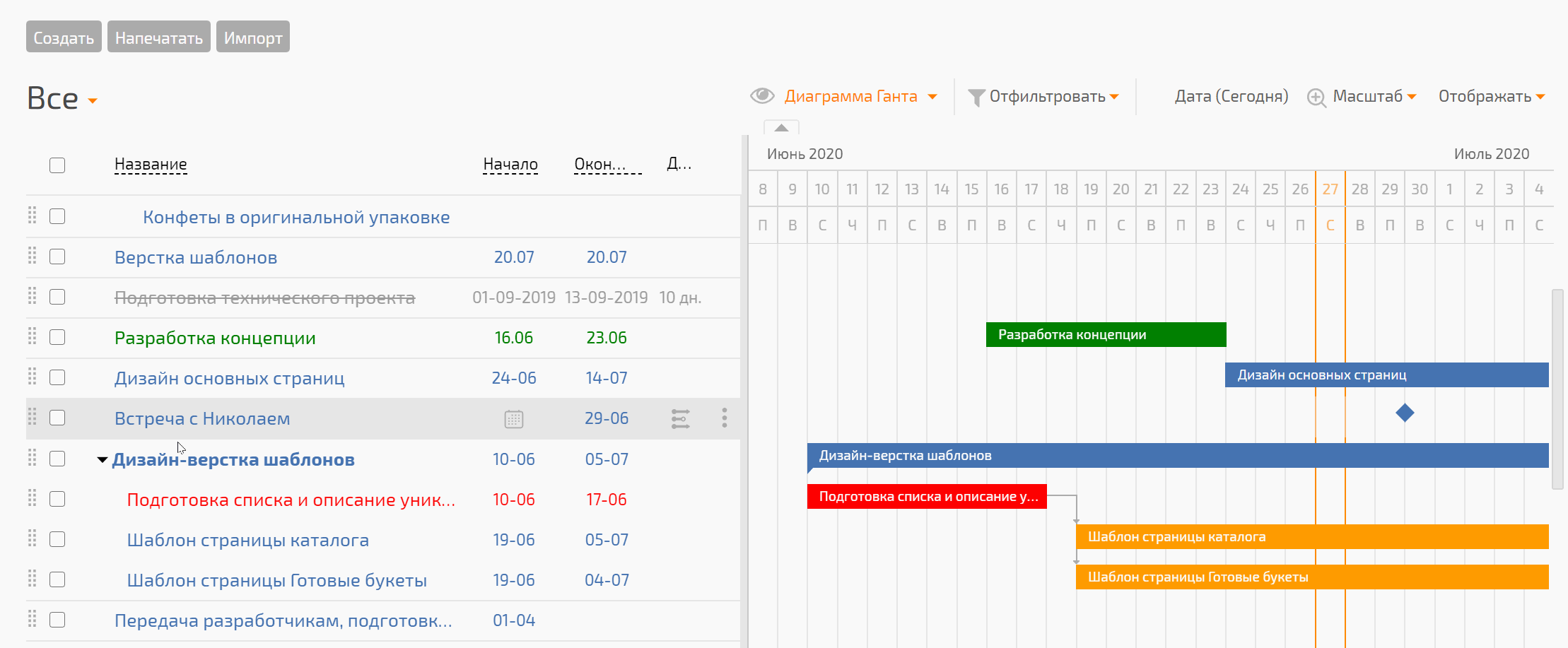Click the filter funnel icon

pos(976,97)
